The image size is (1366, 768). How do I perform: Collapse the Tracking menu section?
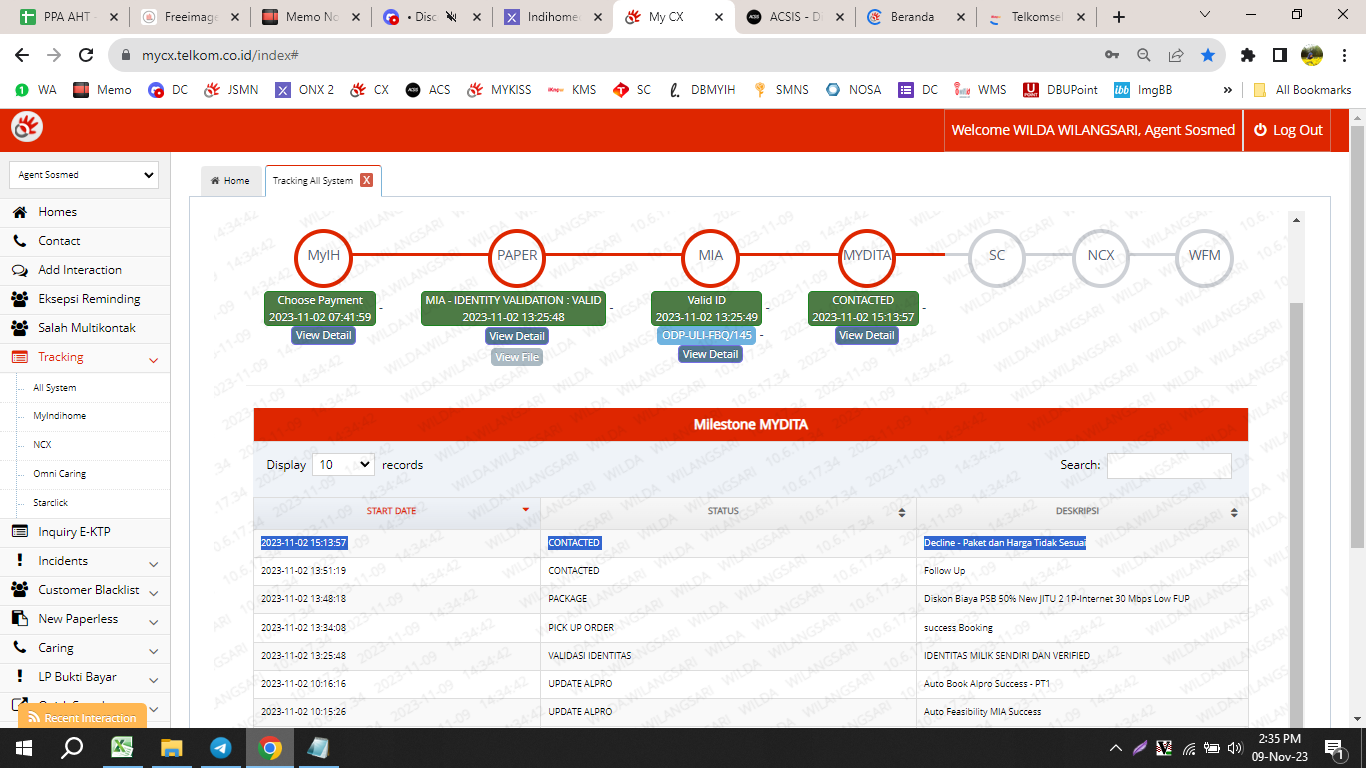tap(153, 359)
